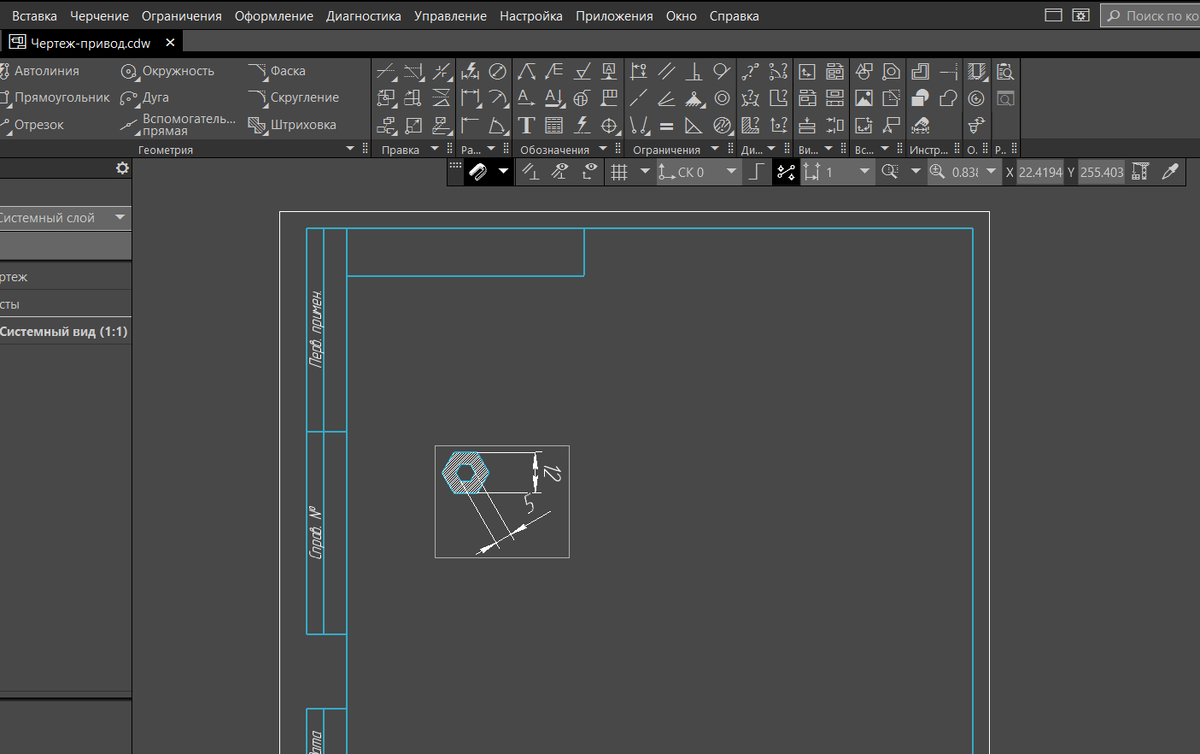Screen dimensions: 1200x754
Task: Click the diametral dimension icon
Action: (x=497, y=71)
